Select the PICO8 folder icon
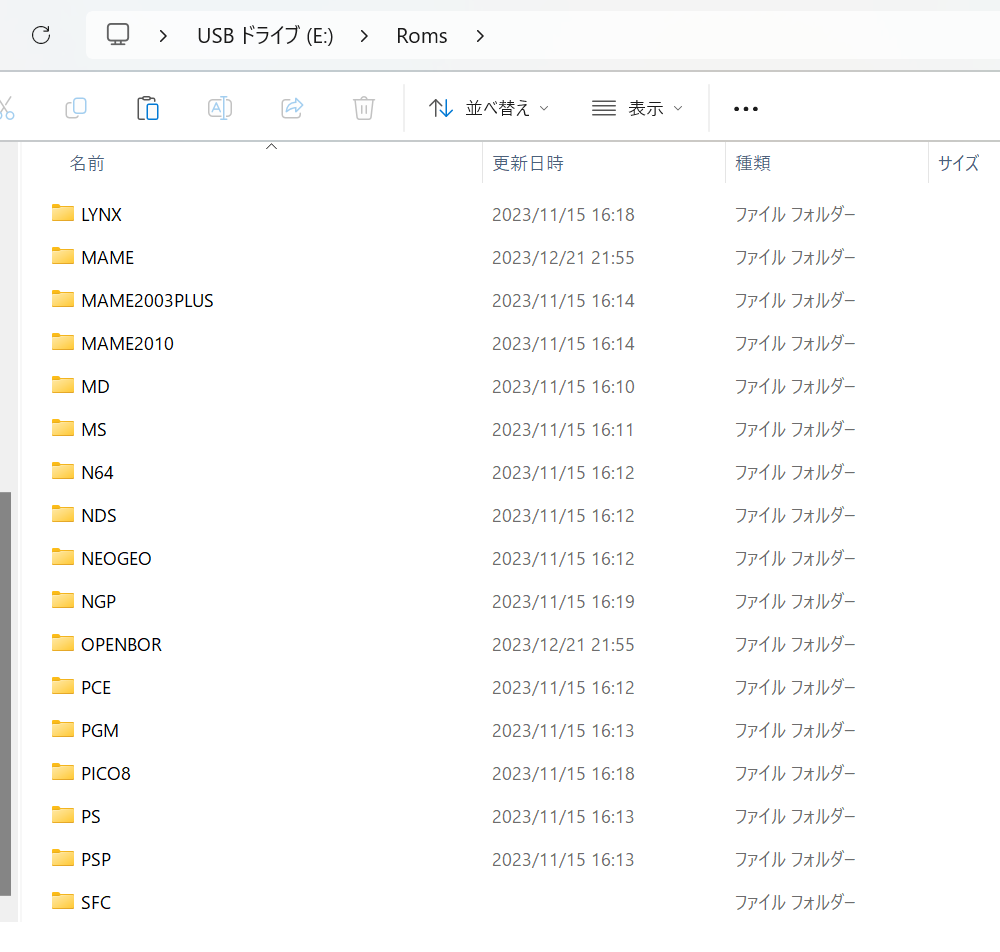The height and width of the screenshot is (952, 1000). point(62,772)
